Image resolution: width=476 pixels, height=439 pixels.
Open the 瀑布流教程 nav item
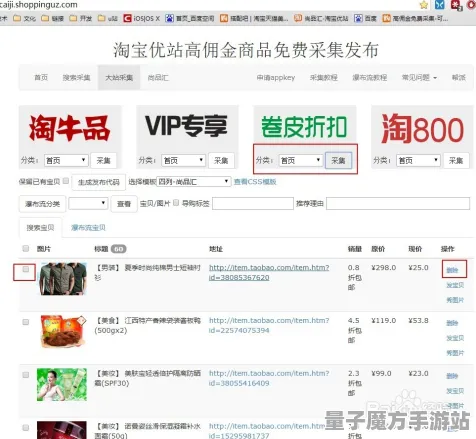[x=370, y=78]
